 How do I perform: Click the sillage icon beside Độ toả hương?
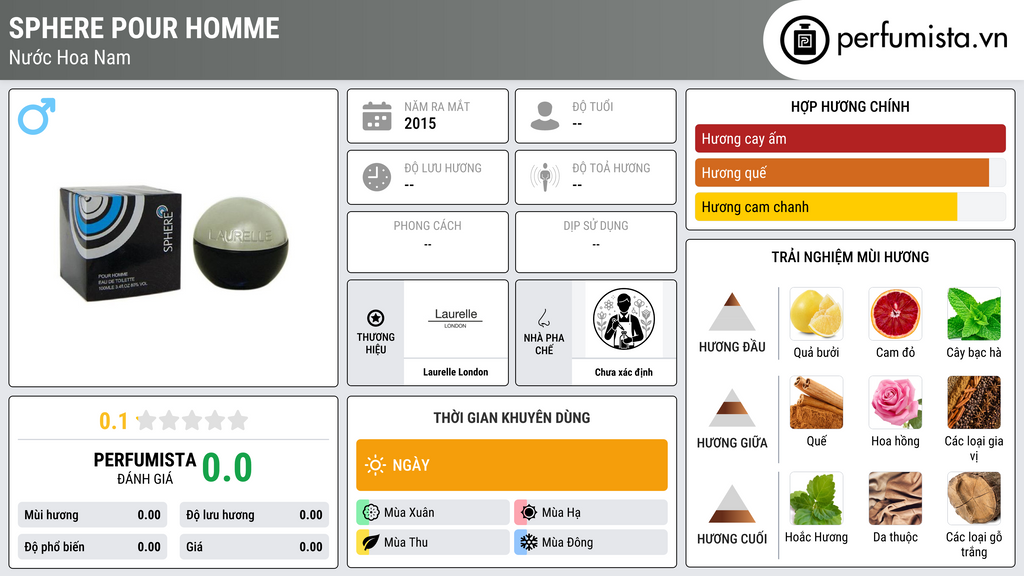pyautogui.click(x=545, y=177)
